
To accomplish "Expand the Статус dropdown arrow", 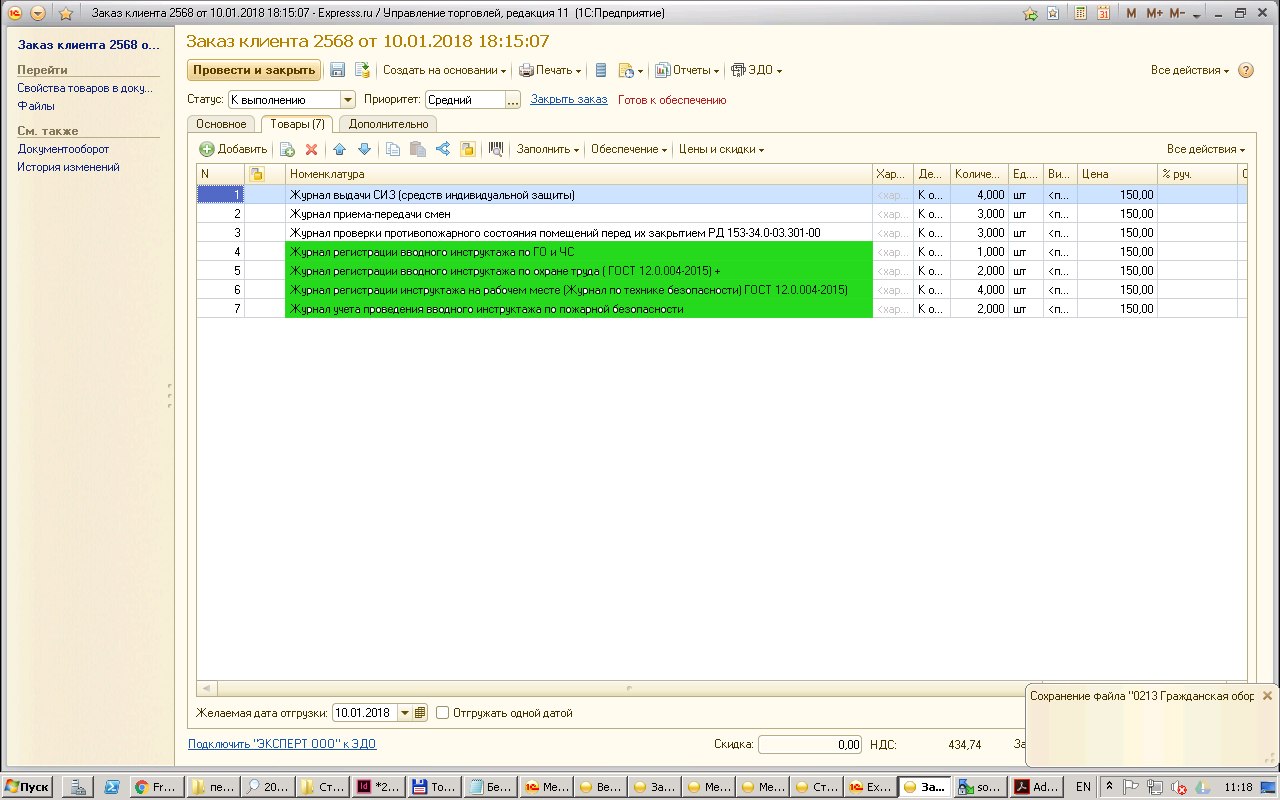I will coord(348,100).
